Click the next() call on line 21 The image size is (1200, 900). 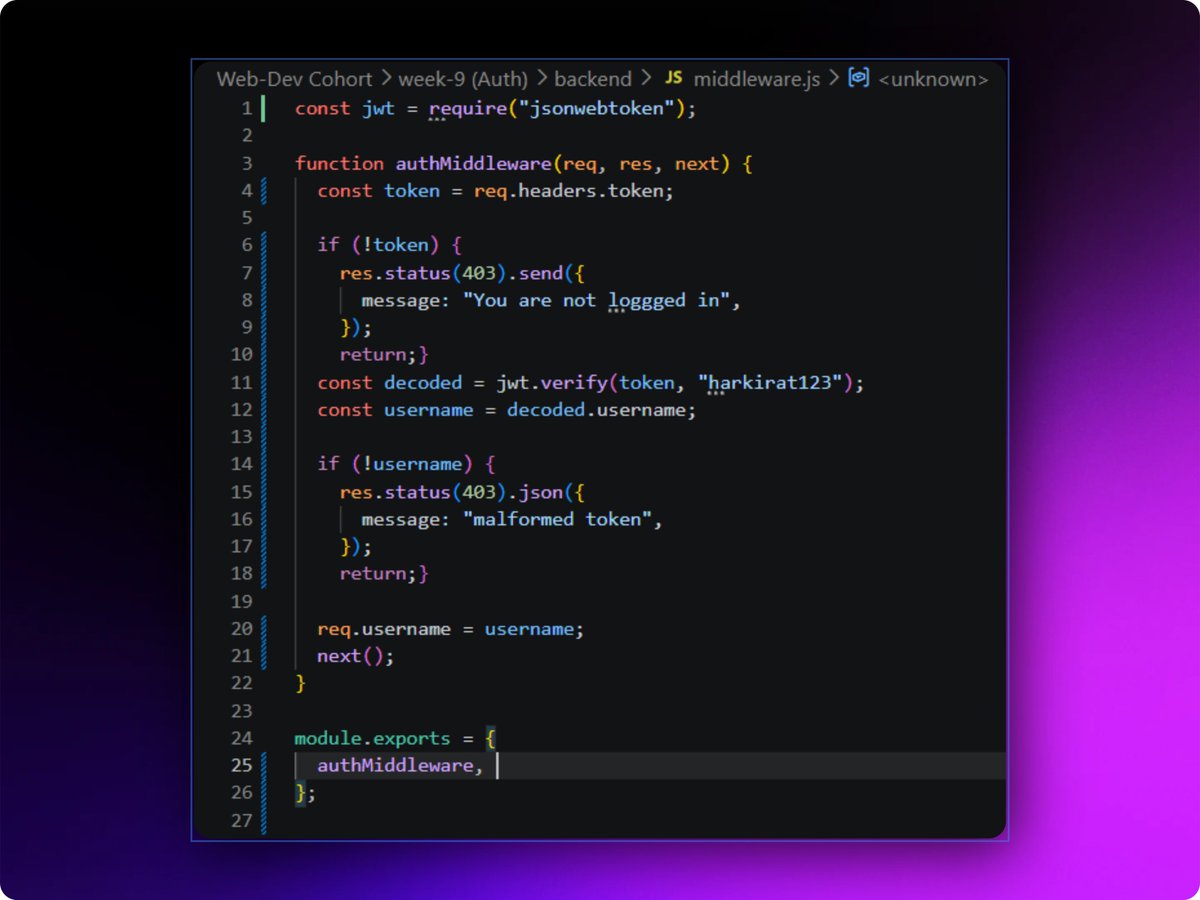coord(356,656)
